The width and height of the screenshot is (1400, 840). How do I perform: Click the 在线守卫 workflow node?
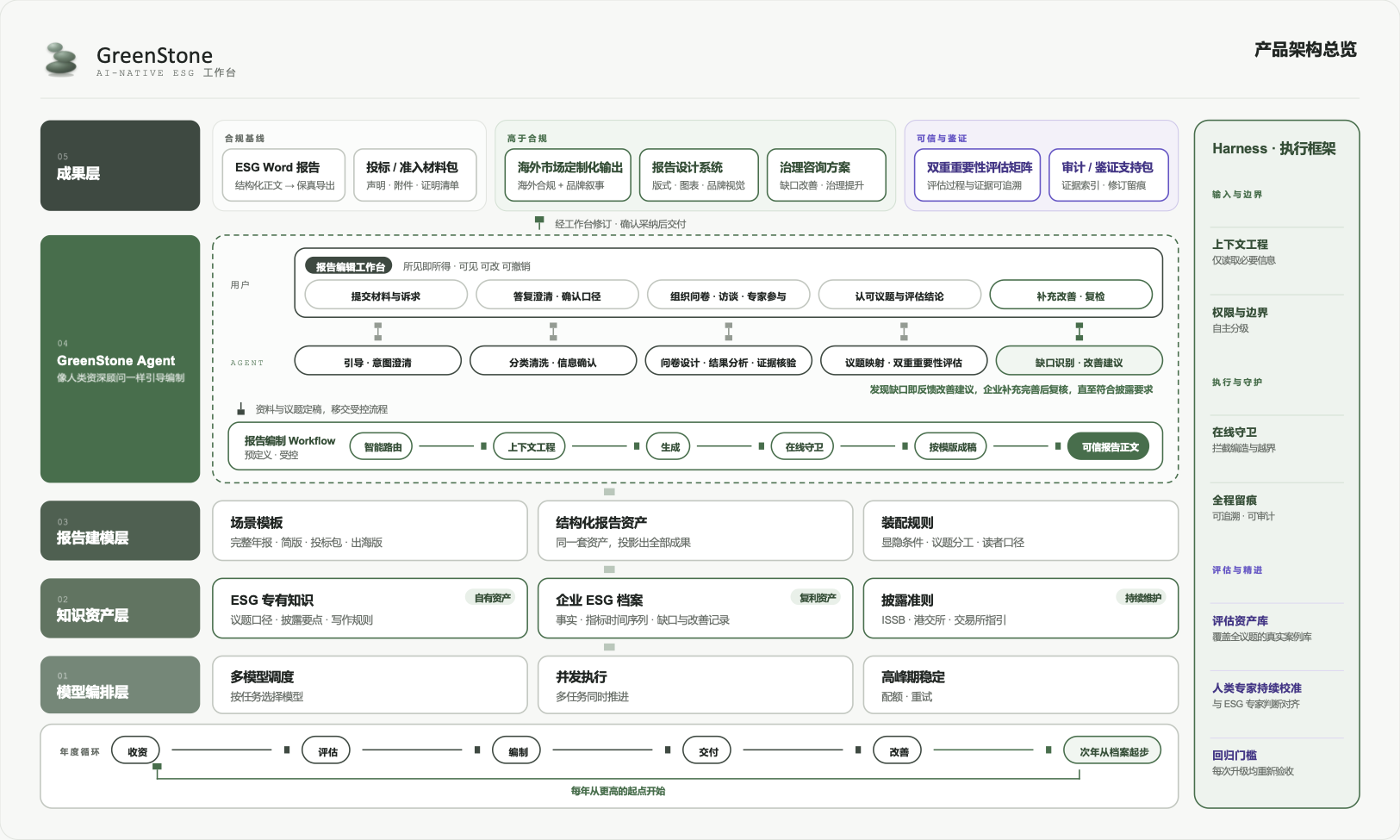pos(803,446)
